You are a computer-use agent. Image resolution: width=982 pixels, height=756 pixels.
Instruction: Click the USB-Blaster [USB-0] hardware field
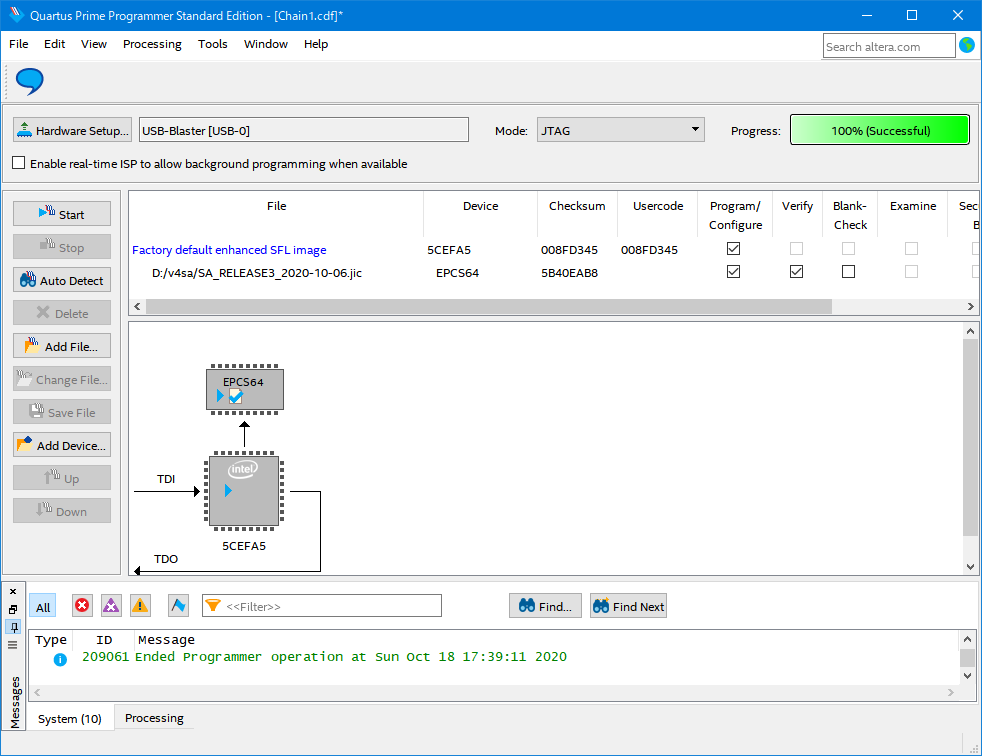(304, 130)
